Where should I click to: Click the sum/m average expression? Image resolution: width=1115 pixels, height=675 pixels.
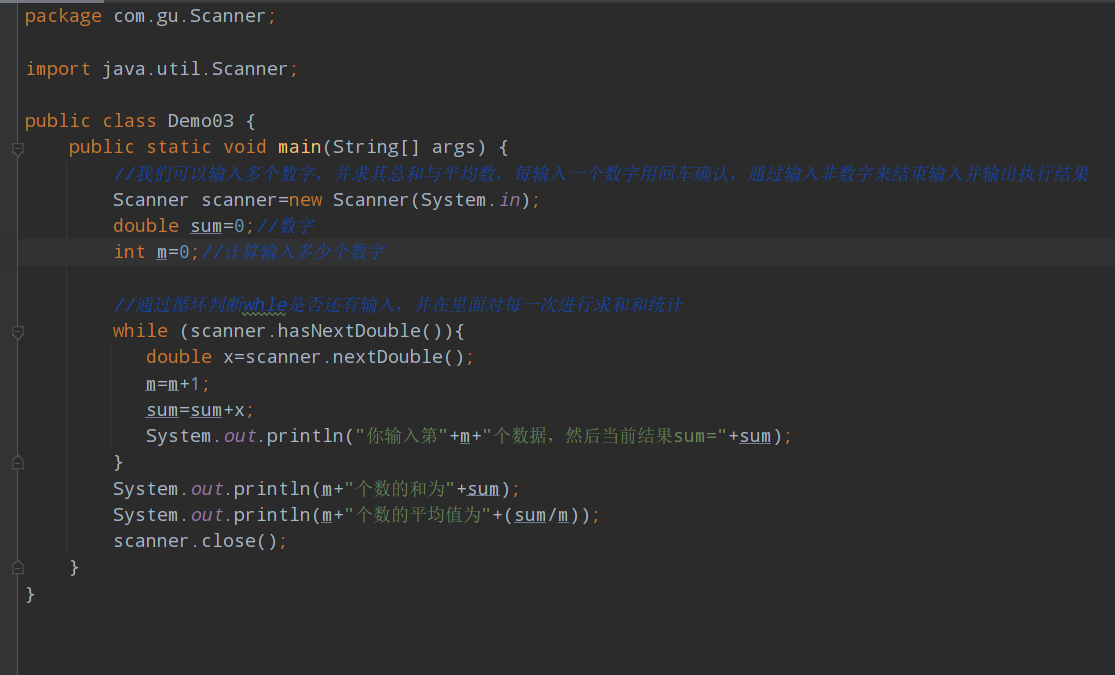point(547,515)
